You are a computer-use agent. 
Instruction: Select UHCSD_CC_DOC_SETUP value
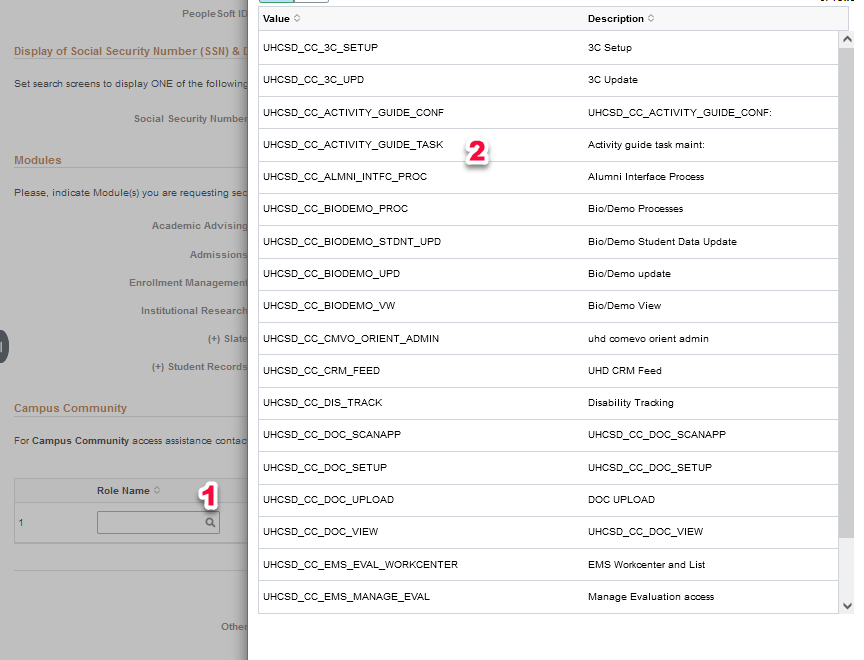(325, 467)
